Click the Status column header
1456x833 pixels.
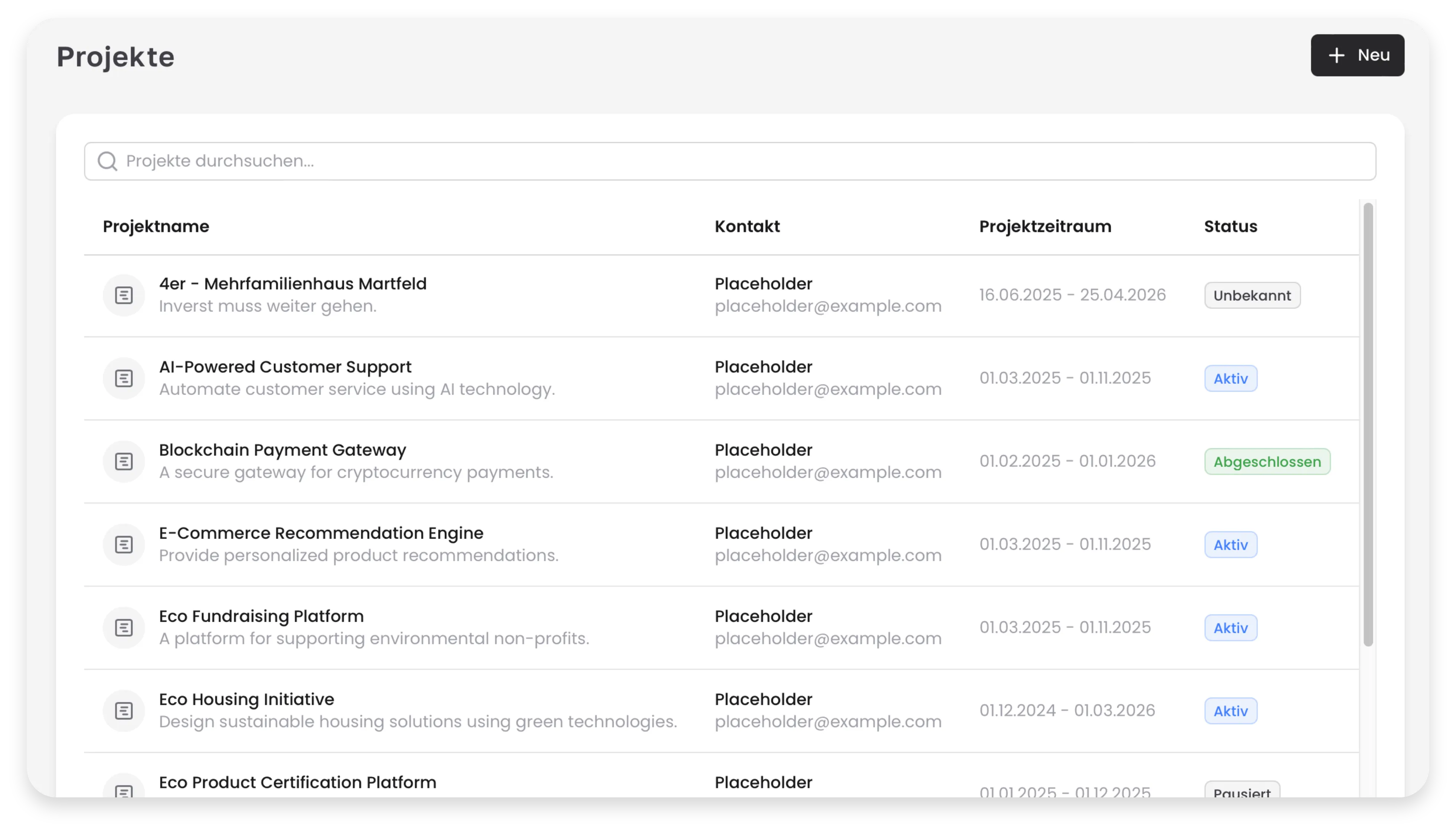[x=1230, y=226]
